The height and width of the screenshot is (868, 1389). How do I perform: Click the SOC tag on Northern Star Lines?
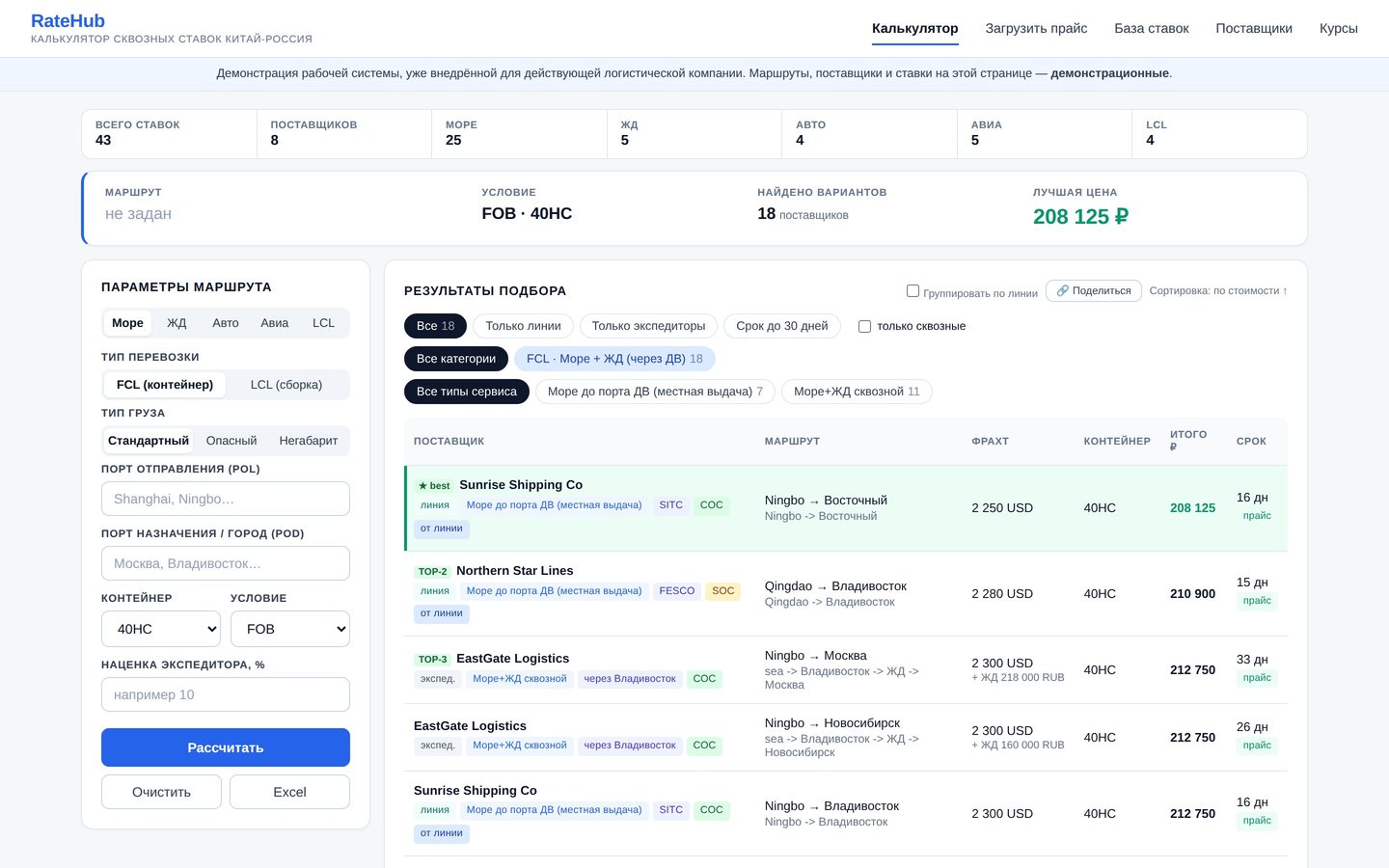[x=723, y=591]
